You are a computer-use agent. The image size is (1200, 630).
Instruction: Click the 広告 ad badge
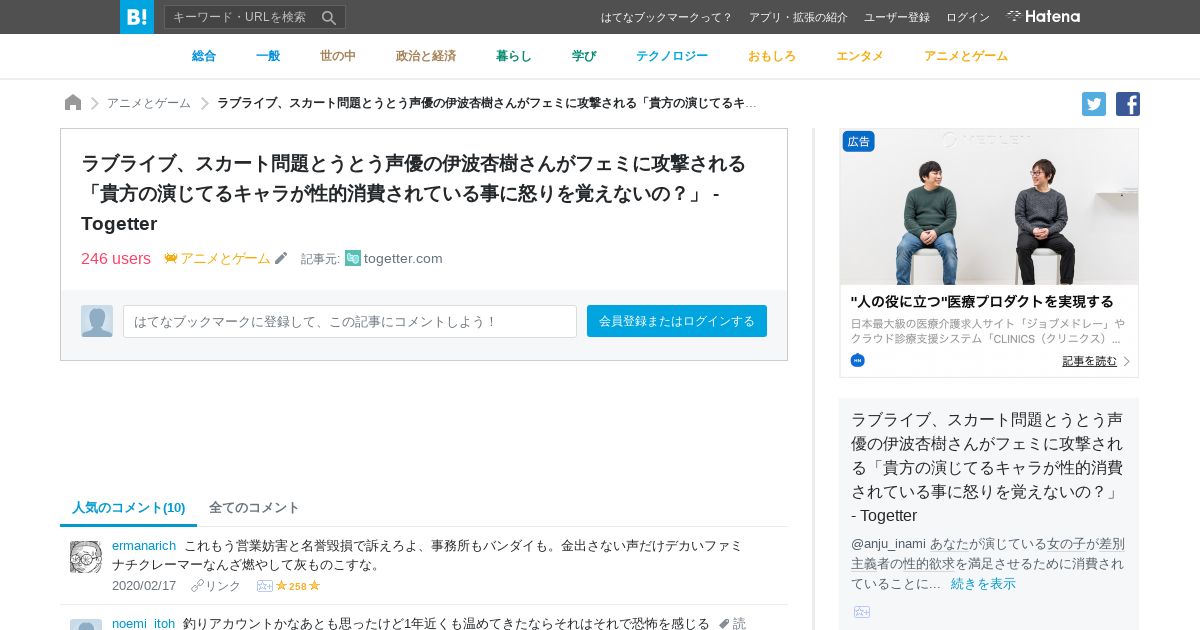[859, 141]
